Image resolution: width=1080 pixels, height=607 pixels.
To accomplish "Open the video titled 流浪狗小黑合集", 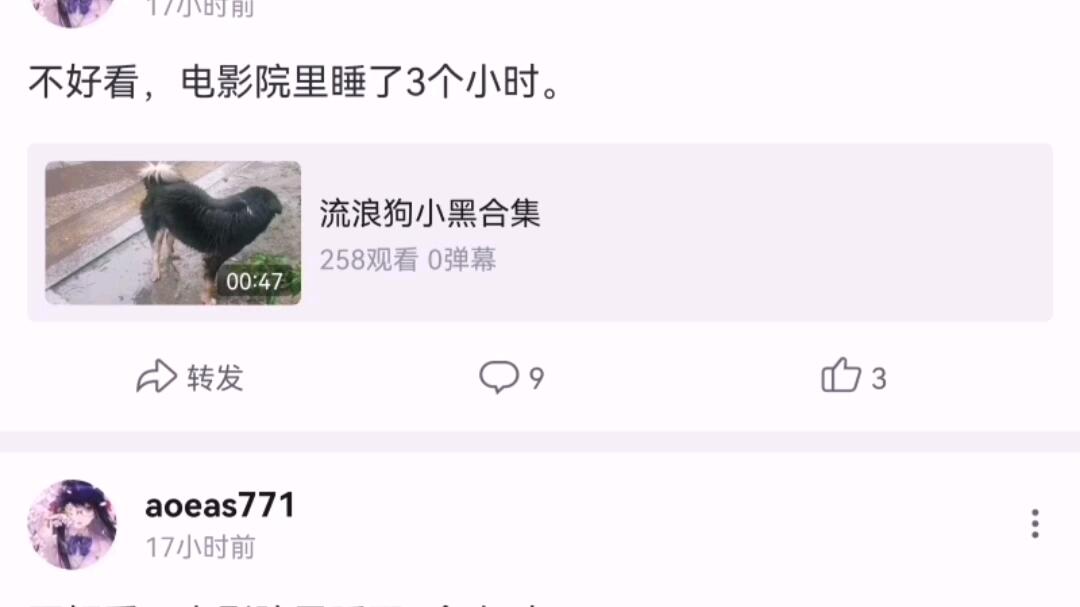I will tap(430, 213).
